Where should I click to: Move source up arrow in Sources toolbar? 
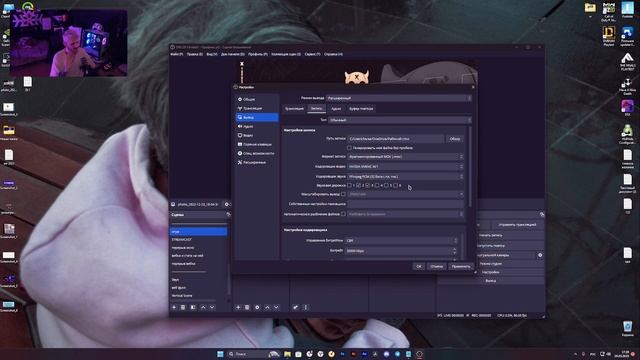point(267,307)
